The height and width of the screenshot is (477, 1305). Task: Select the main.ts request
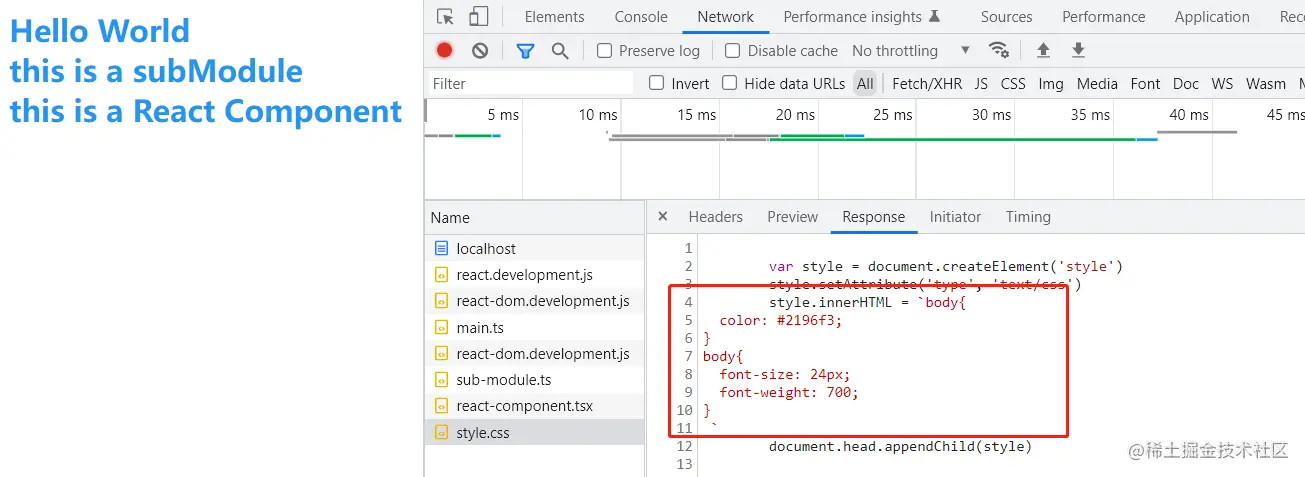click(x=535, y=327)
